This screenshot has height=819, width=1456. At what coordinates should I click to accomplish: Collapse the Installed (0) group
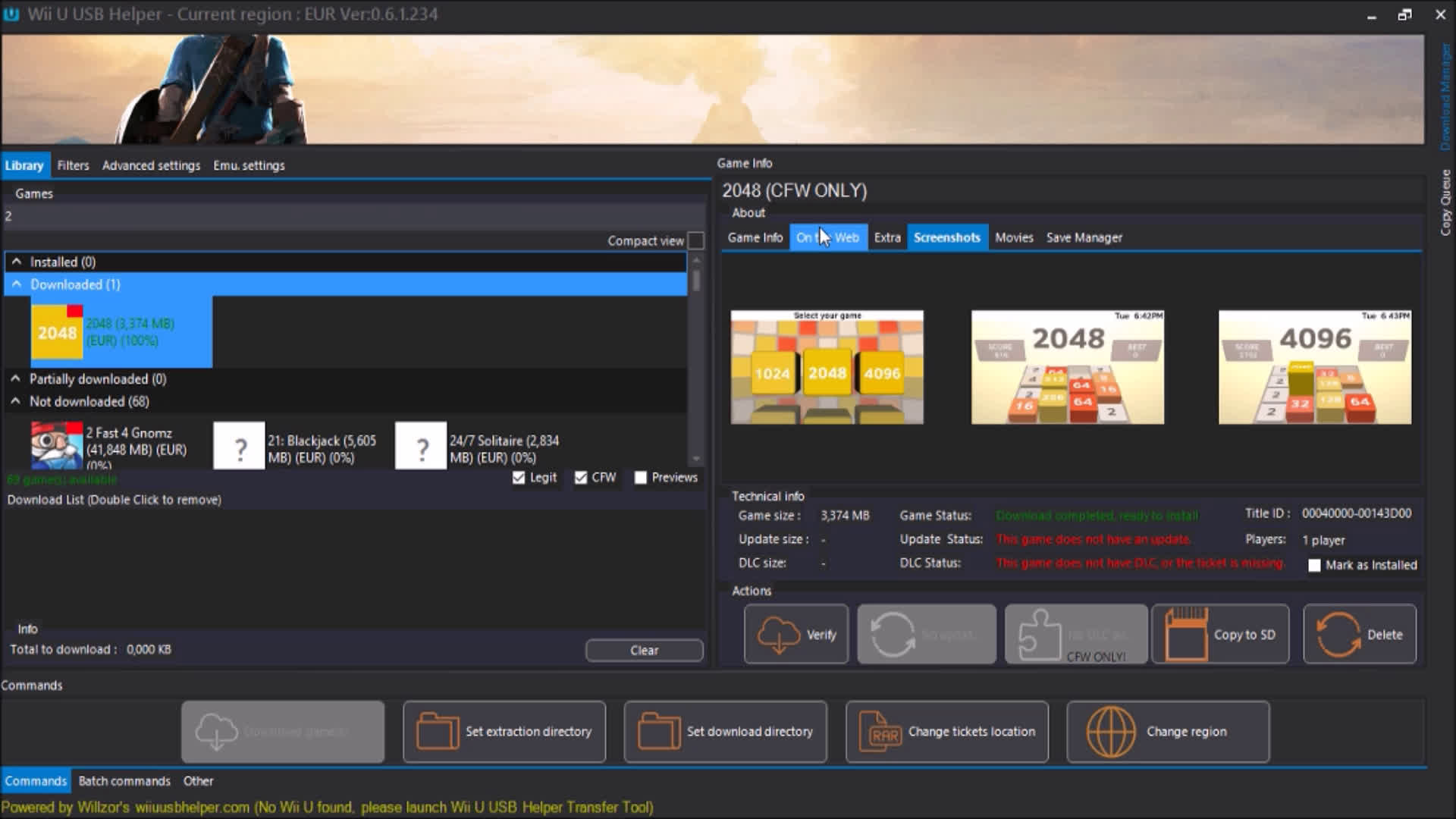tap(17, 262)
